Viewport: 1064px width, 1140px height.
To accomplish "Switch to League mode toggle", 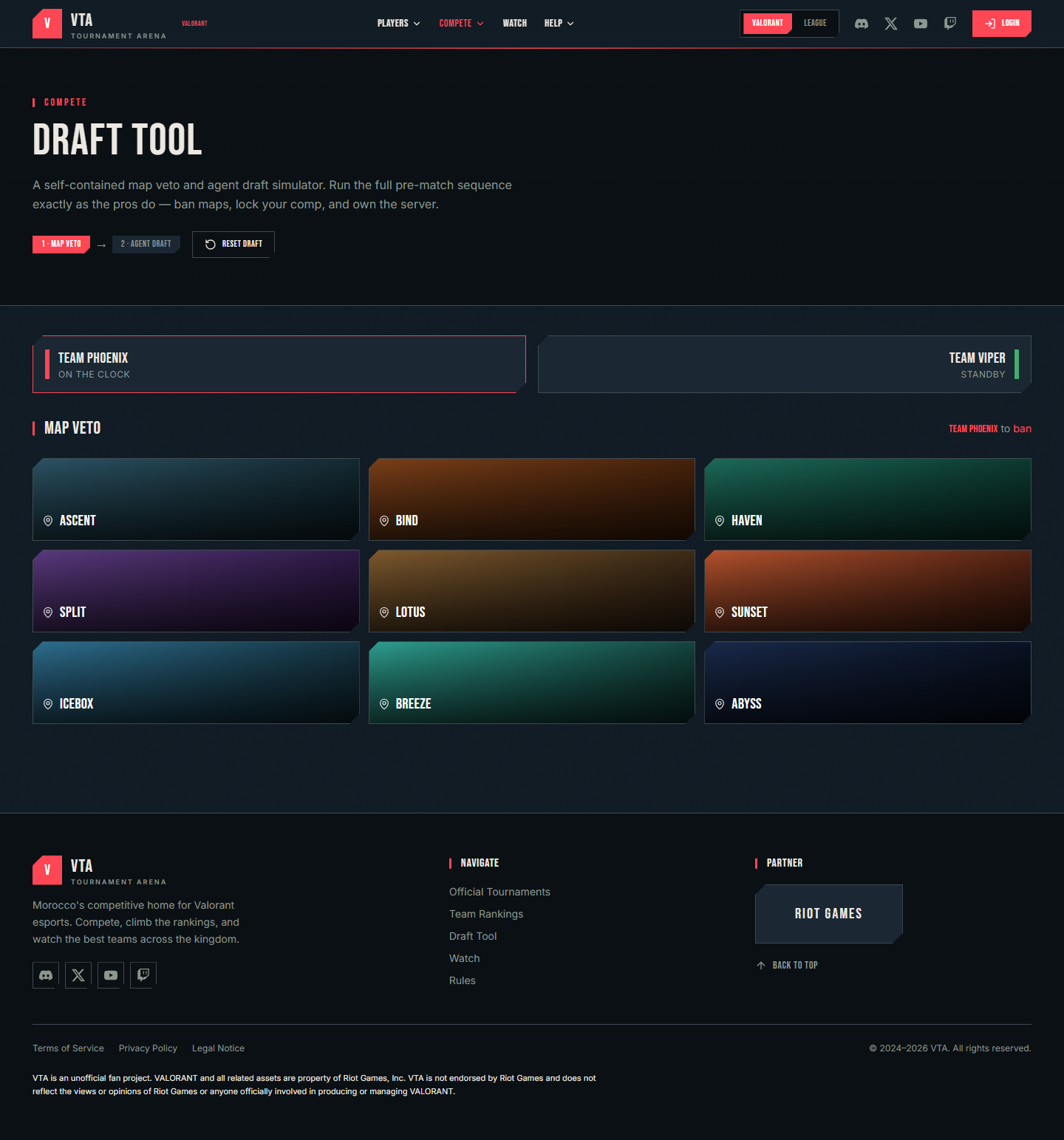I will (815, 24).
